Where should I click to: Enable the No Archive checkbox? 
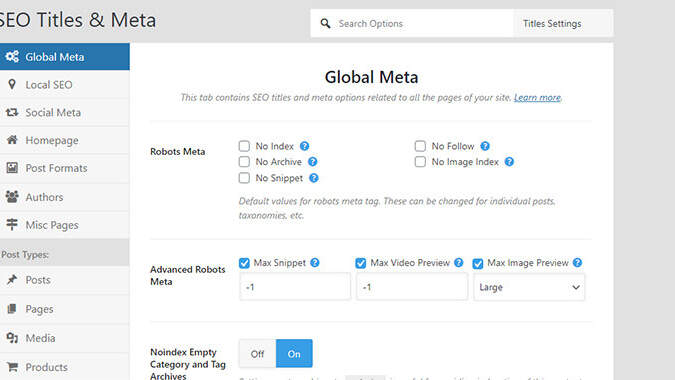(244, 162)
